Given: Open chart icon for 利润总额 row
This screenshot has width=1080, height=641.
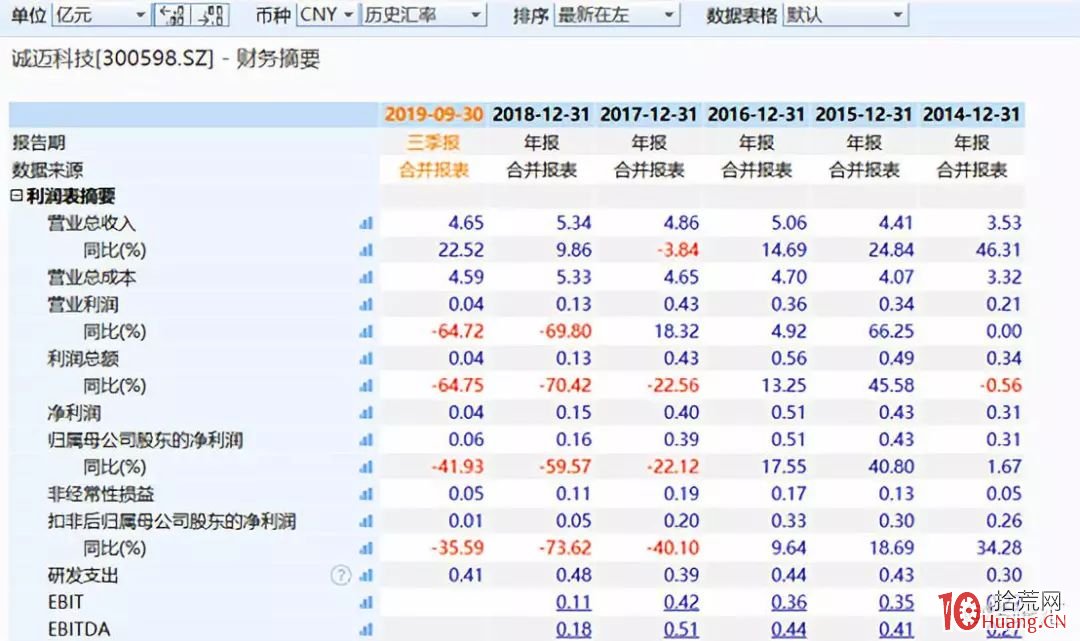Looking at the screenshot, I should 366,359.
